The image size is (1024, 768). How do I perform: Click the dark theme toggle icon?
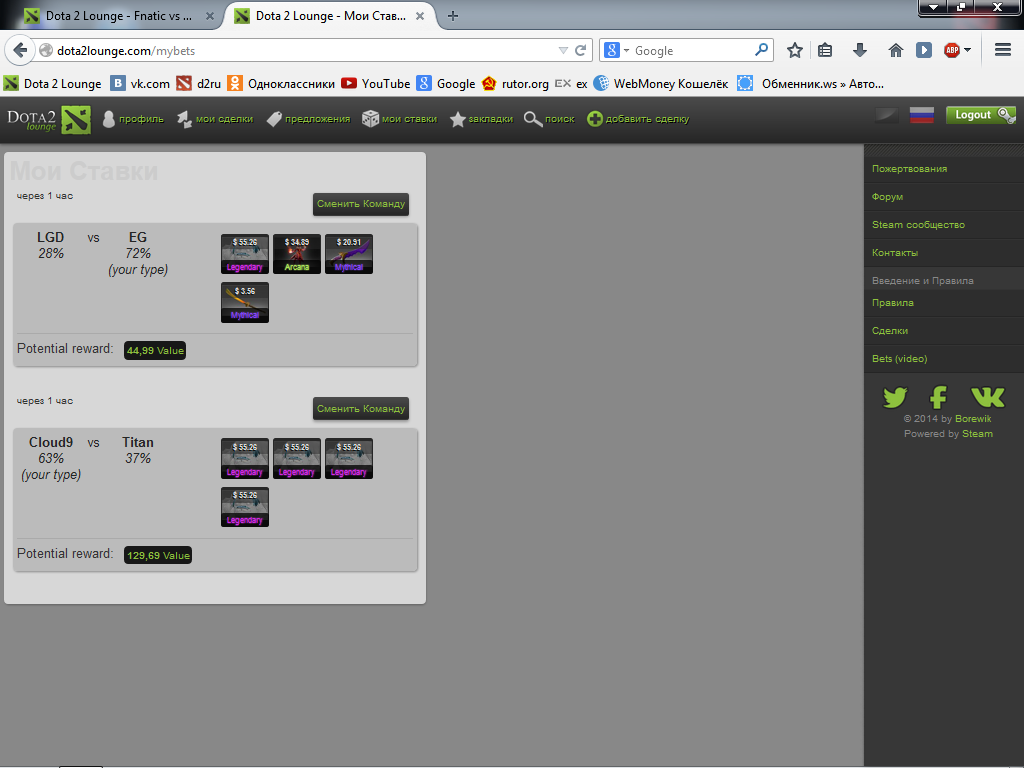(x=886, y=115)
